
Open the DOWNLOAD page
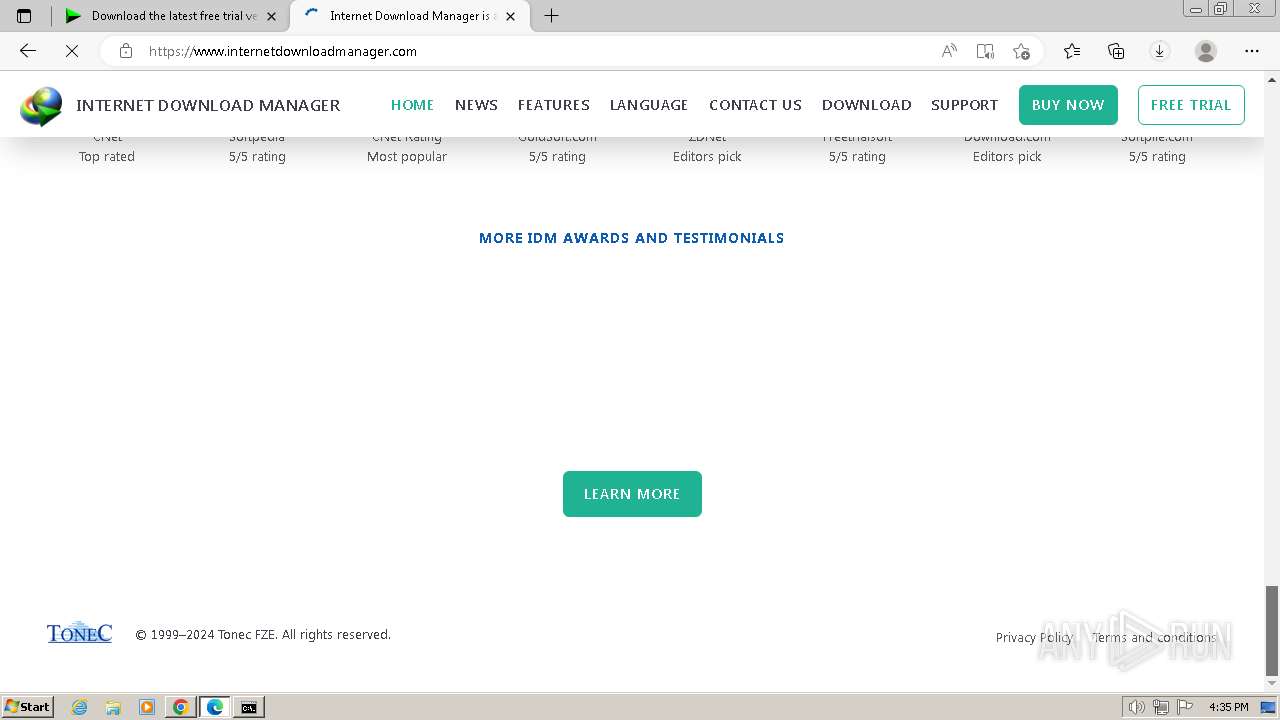[x=866, y=105]
